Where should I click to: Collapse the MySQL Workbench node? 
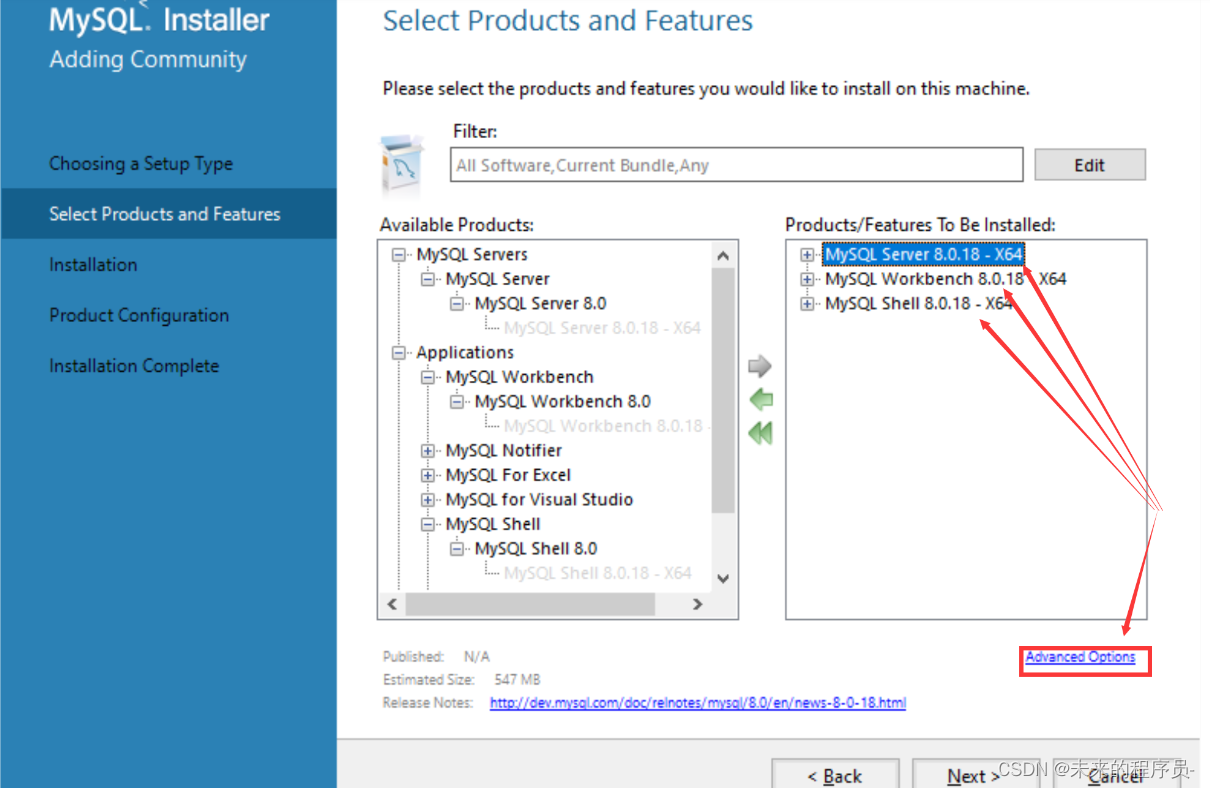tap(429, 377)
